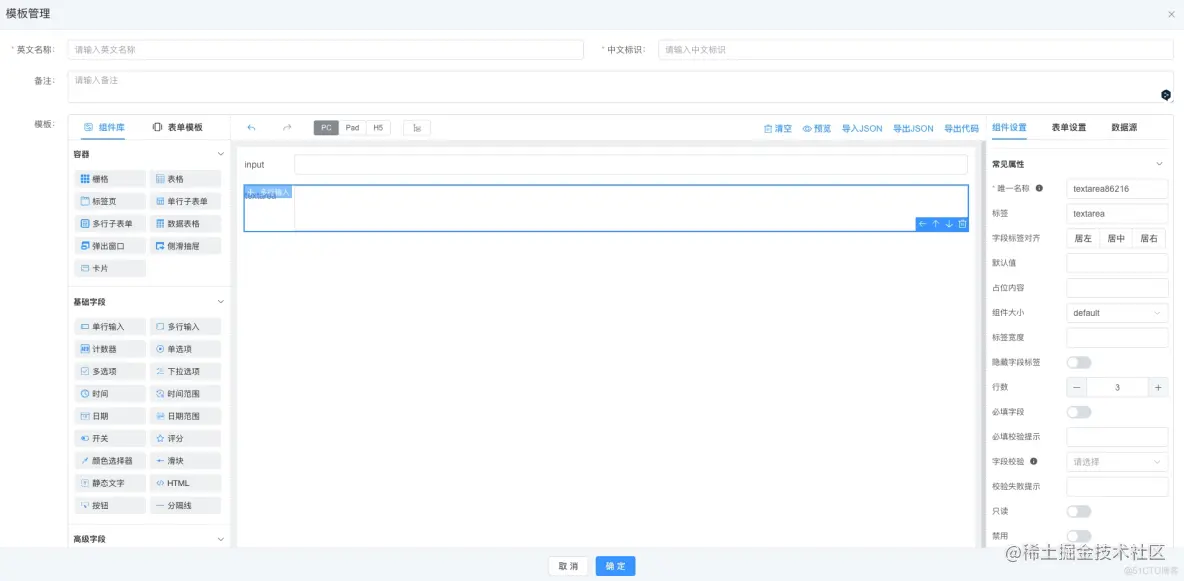This screenshot has height=581, width=1184.
Task: Delete the selected textarea using the trash icon
Action: point(963,225)
